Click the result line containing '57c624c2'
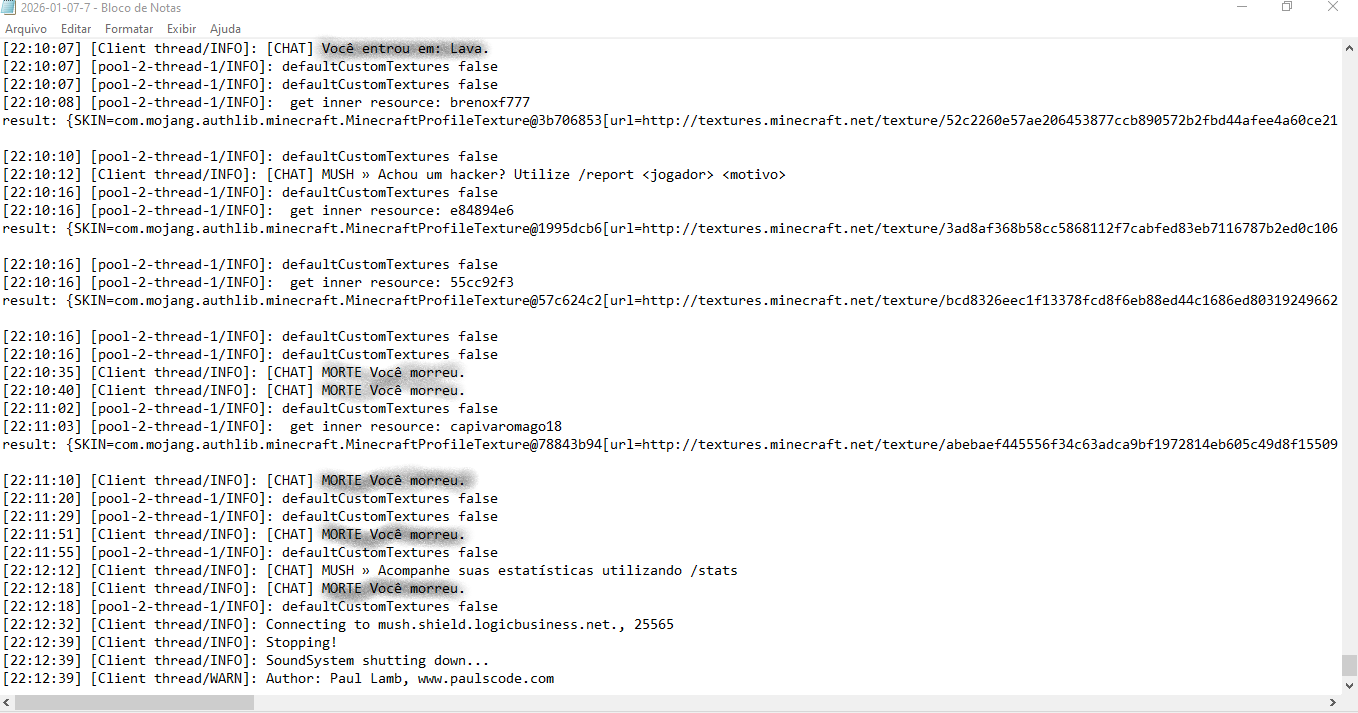This screenshot has height=713, width=1358. coord(670,300)
